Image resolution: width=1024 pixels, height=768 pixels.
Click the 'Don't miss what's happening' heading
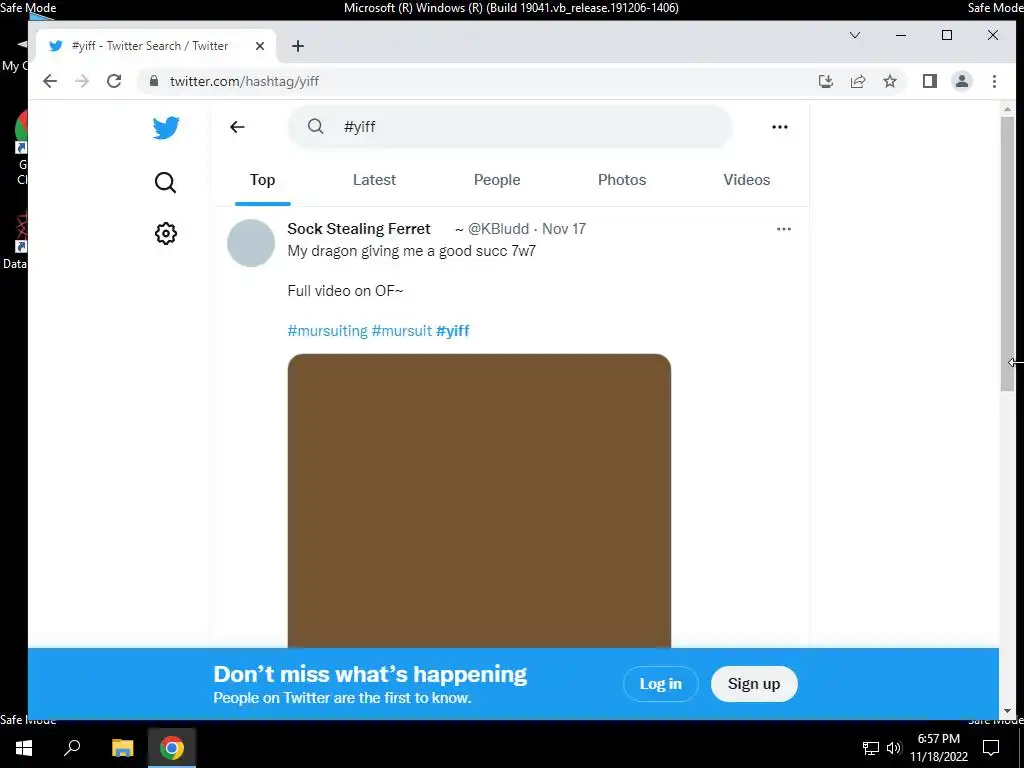[x=370, y=674]
